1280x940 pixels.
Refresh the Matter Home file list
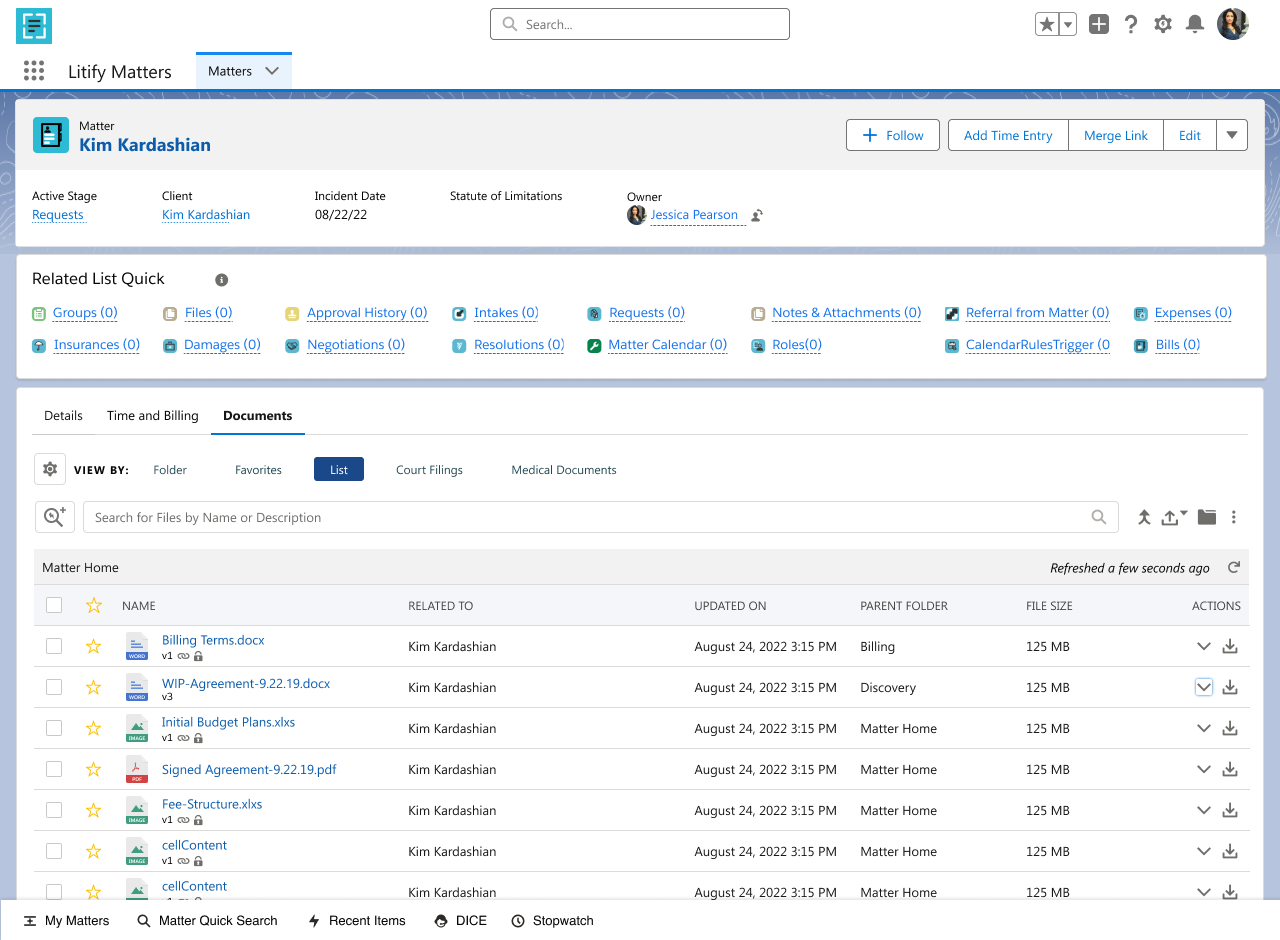point(1234,567)
